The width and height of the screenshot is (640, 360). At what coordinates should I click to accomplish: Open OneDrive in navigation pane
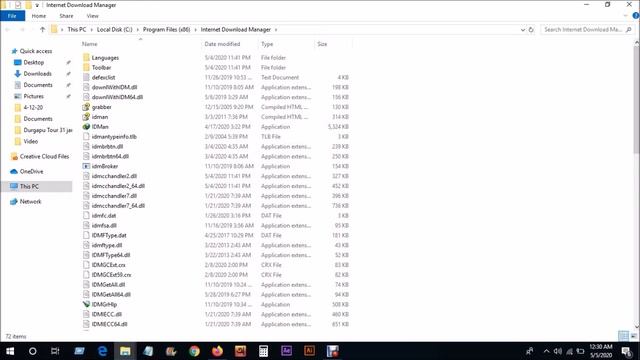tap(31, 171)
